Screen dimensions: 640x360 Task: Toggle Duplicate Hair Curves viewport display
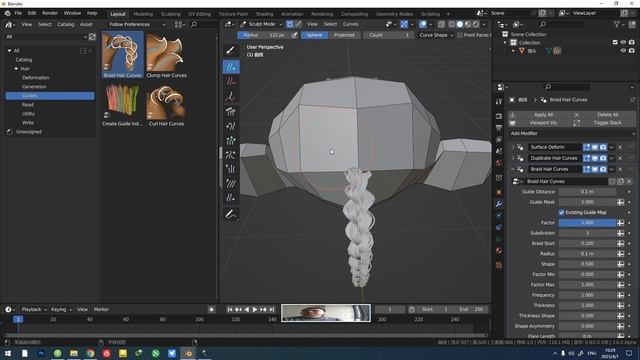click(x=595, y=158)
